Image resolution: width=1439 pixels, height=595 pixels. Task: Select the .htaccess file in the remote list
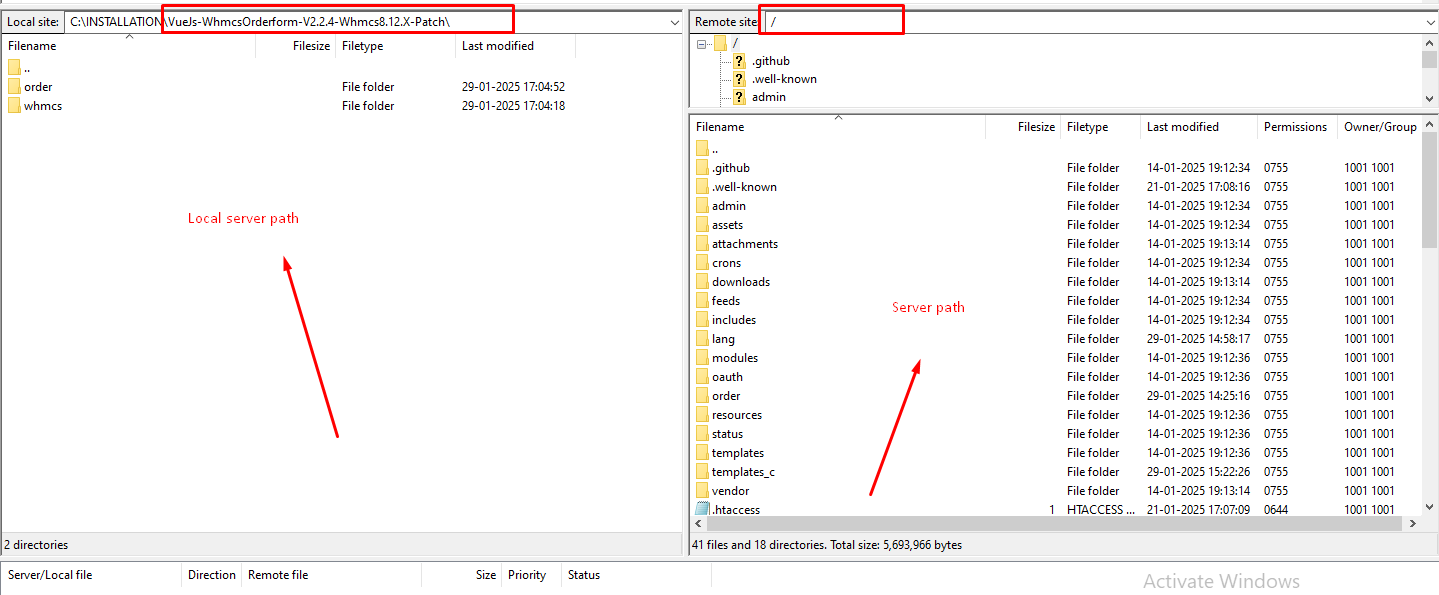[735, 510]
